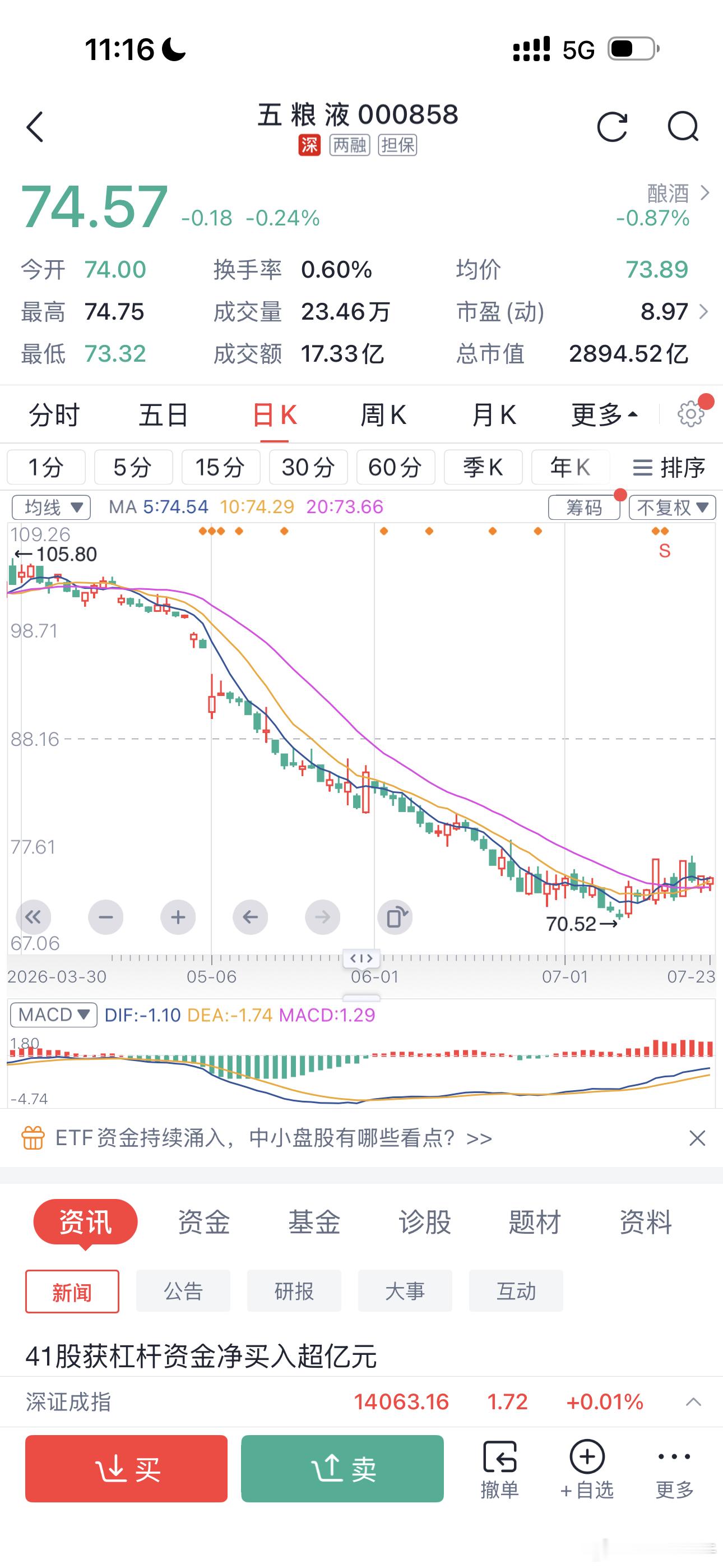The width and height of the screenshot is (723, 1568).
Task: Expand 市盈(动) details chevron
Action: click(x=704, y=312)
